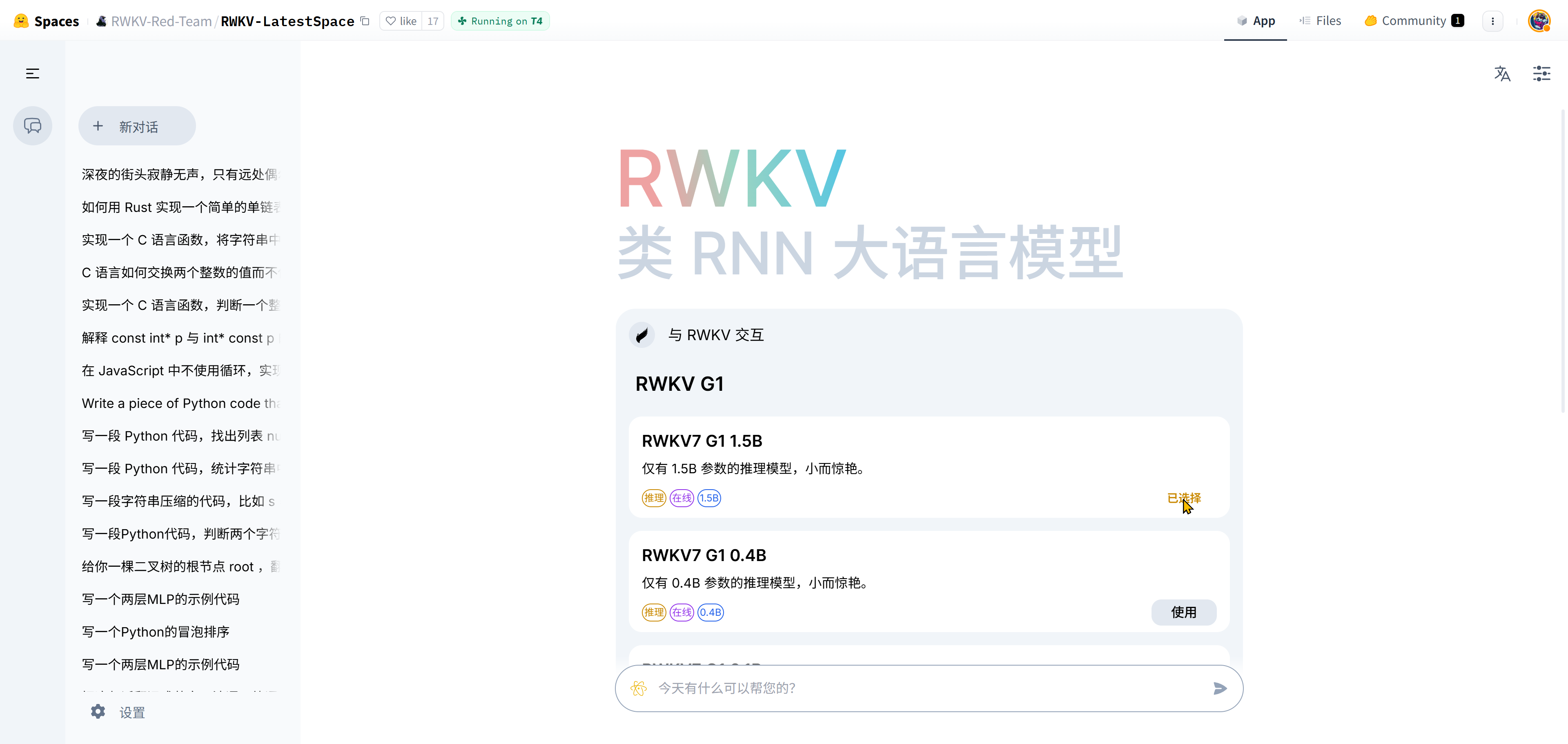Open the Community tab

1413,21
